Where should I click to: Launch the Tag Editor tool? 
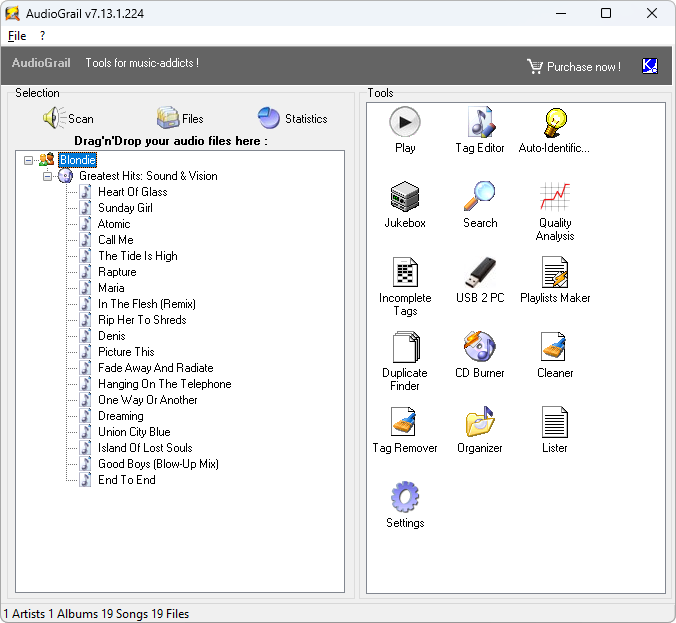pos(480,130)
